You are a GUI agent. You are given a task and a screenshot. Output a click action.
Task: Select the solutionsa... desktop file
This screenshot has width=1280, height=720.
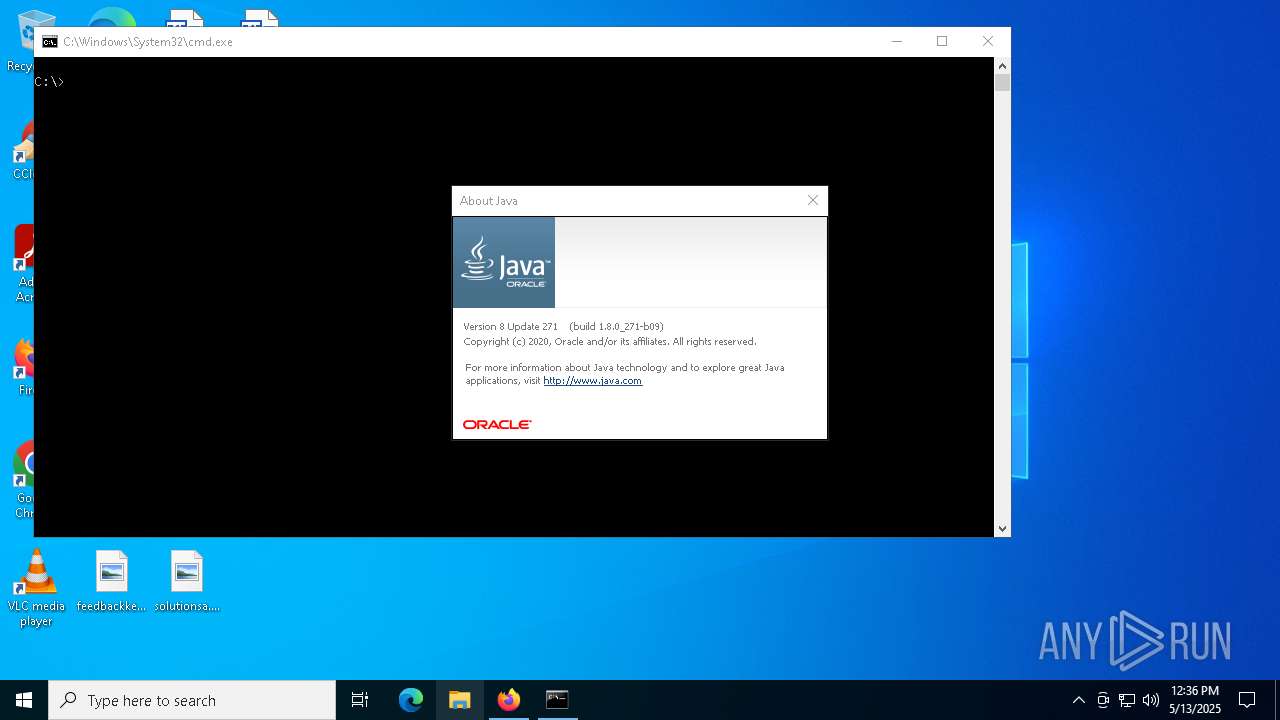(x=187, y=581)
